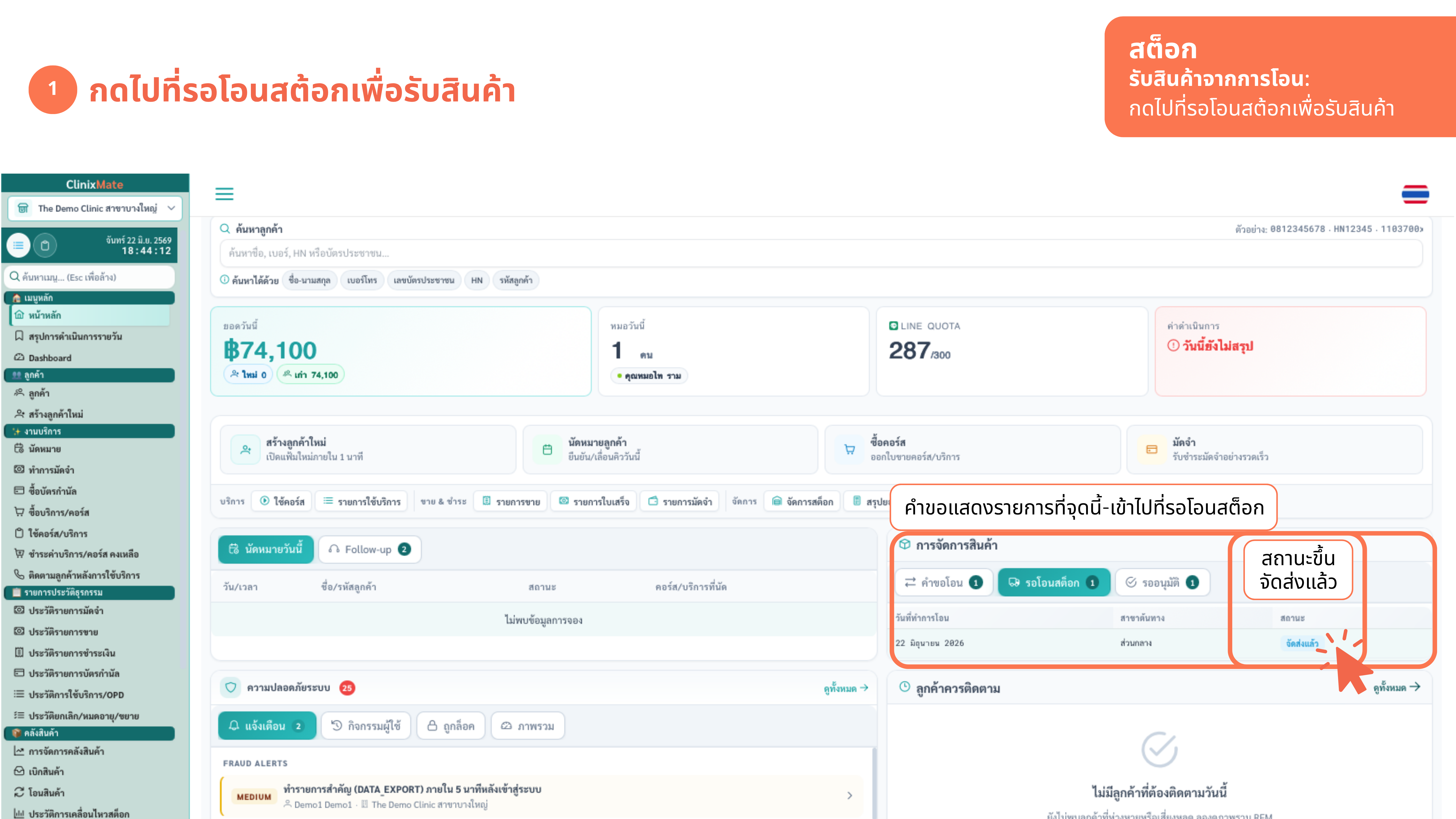Open the branch selector The Demo Clinic dropdown

[x=95, y=208]
